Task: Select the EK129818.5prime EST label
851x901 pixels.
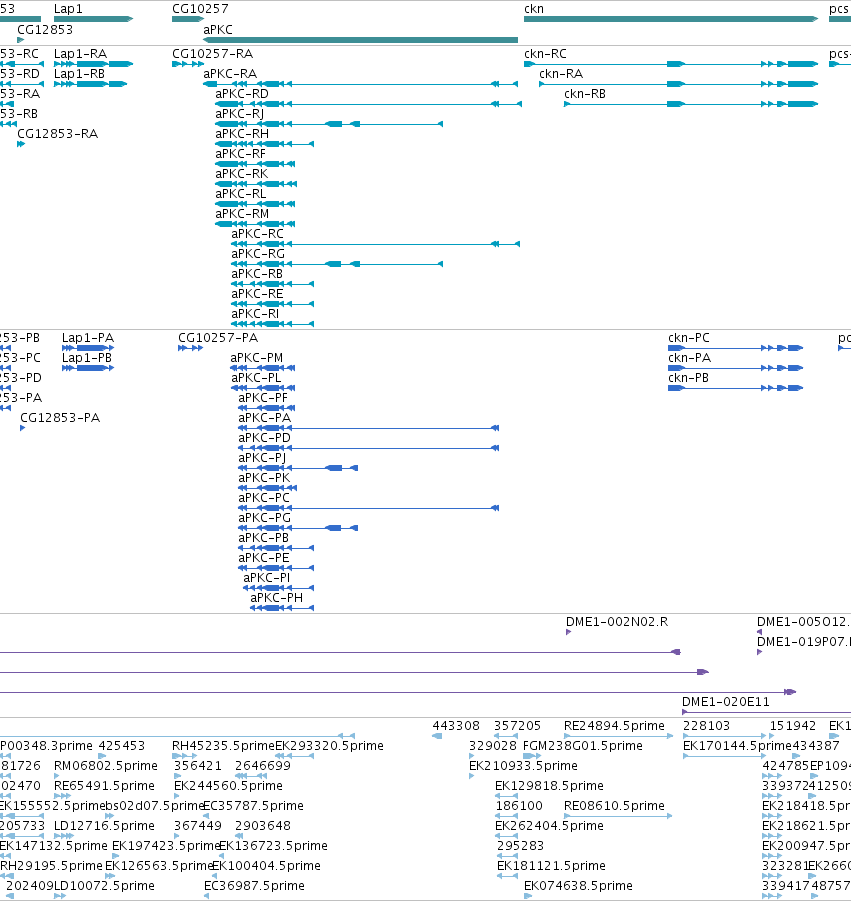Action: tap(549, 786)
